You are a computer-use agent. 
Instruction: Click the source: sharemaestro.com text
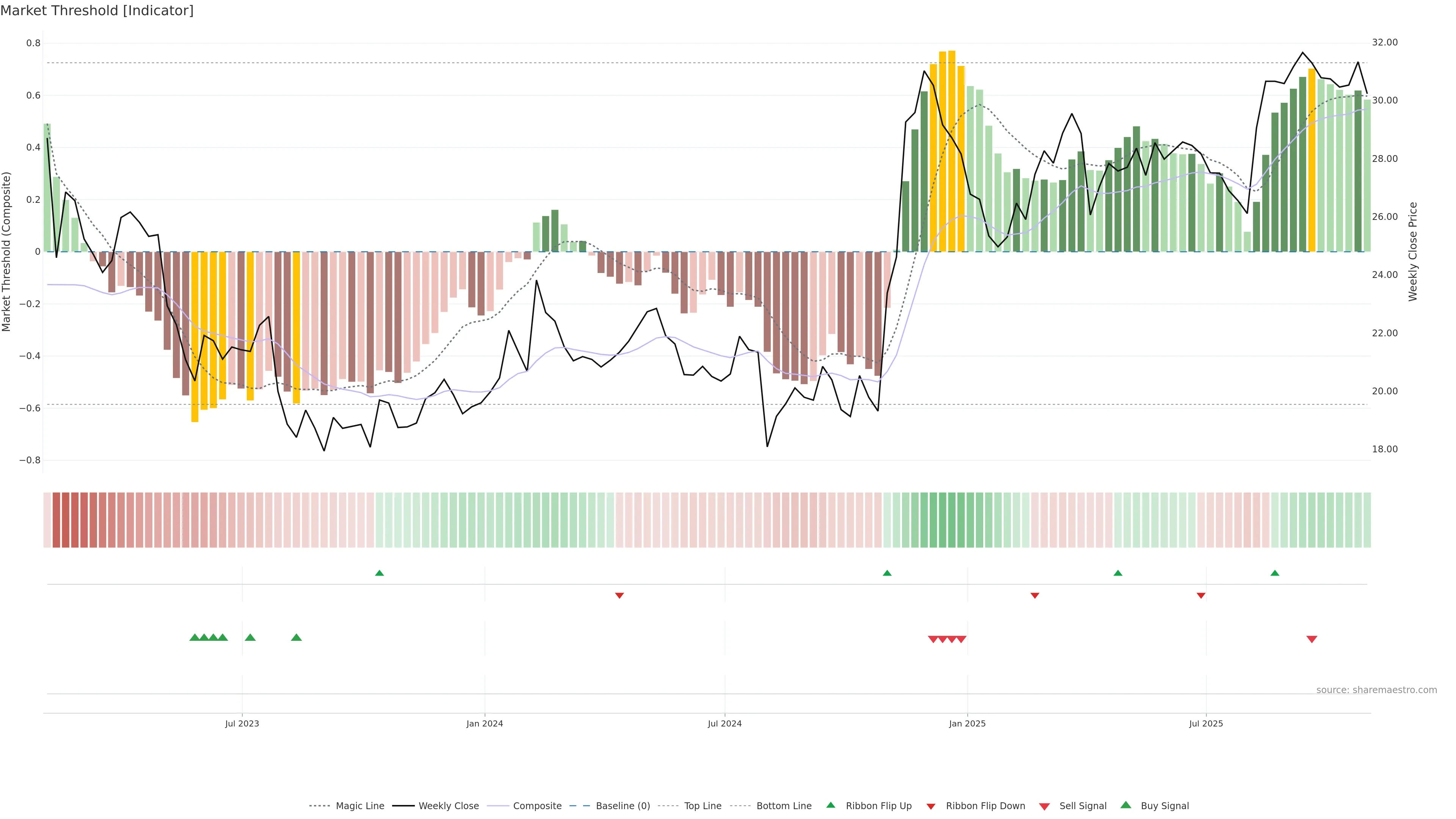[x=1376, y=690]
